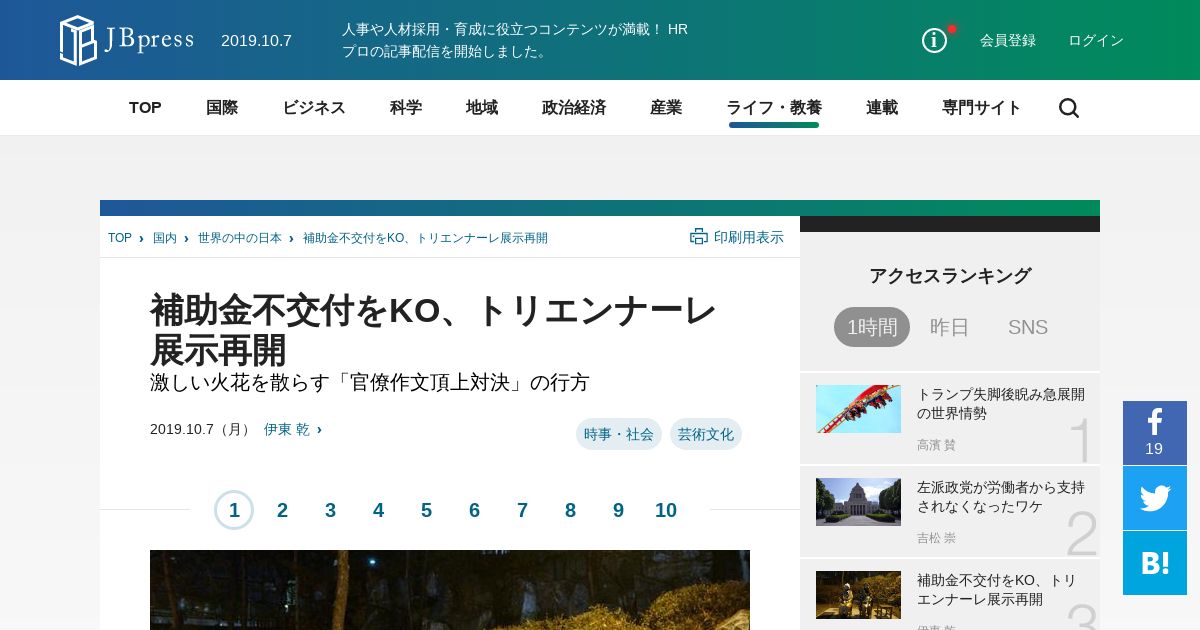Go to article page 2

[282, 510]
